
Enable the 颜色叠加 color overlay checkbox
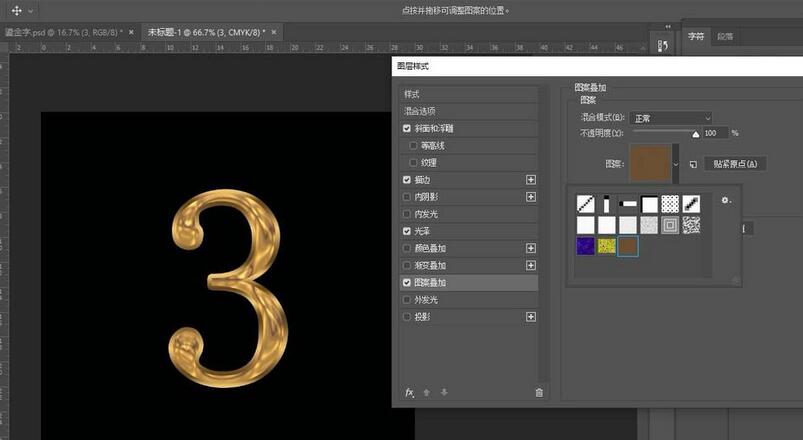pos(407,248)
